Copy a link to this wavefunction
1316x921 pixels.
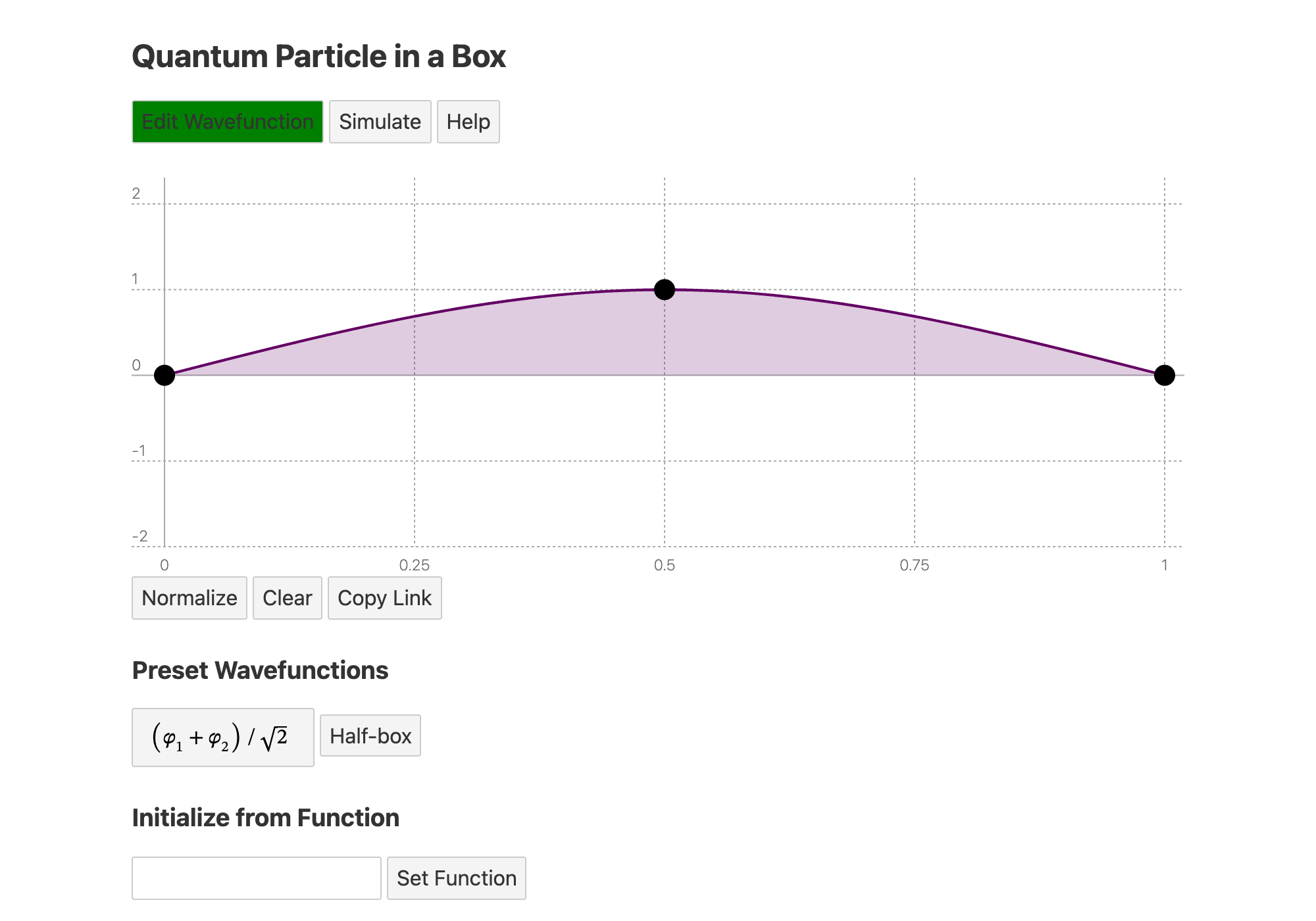384,598
